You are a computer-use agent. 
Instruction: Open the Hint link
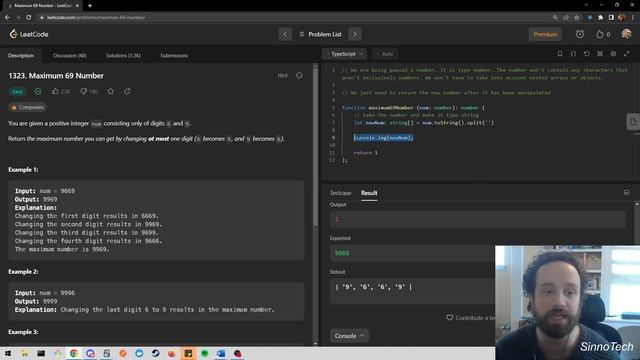[x=282, y=76]
